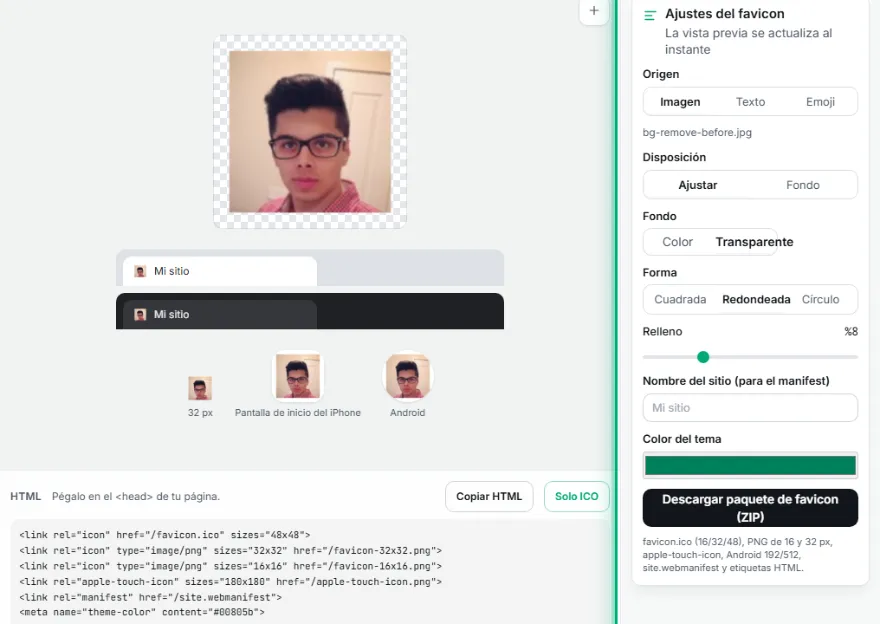Click the apple-touch-icon code line
The width and height of the screenshot is (880, 624).
point(231,582)
